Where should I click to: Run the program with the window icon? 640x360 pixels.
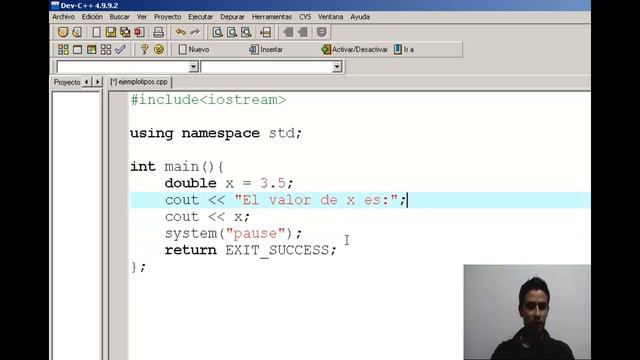tap(78, 49)
